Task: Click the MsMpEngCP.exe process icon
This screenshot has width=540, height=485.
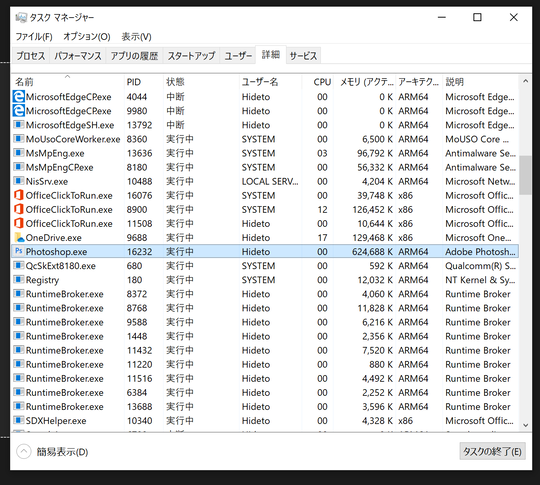Action: tap(19, 167)
